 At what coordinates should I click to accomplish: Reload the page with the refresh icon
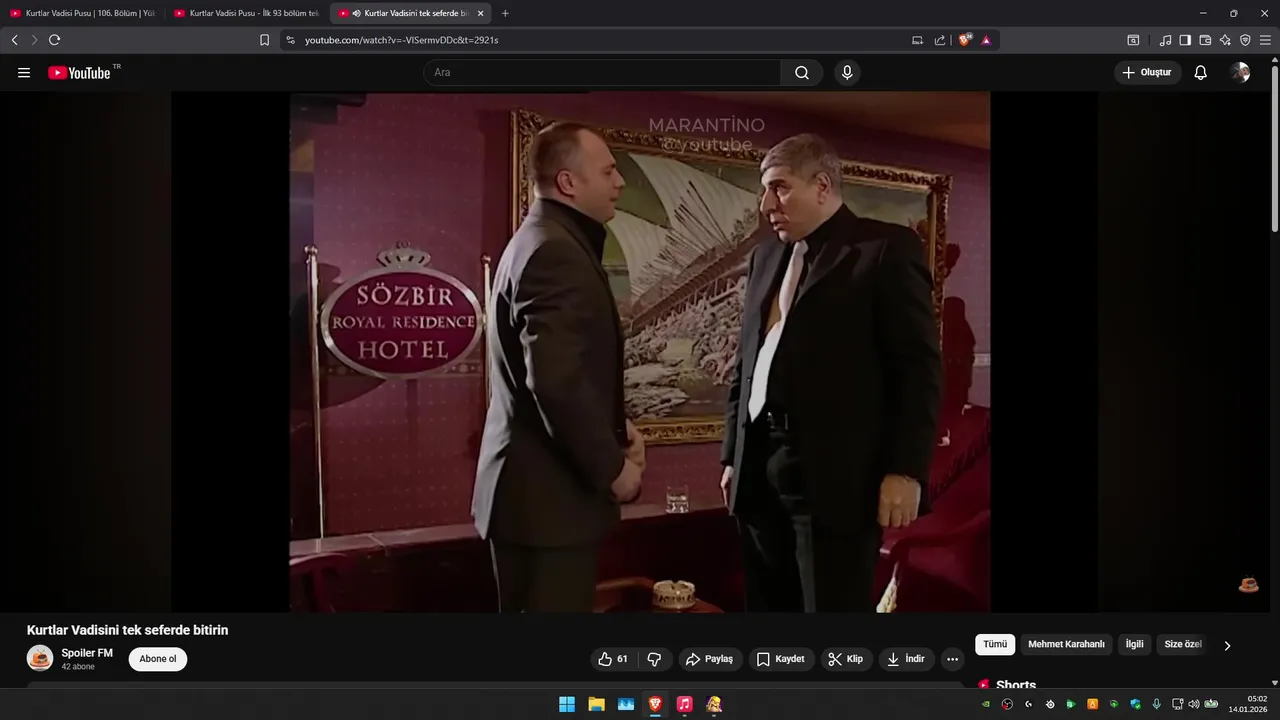(x=55, y=40)
